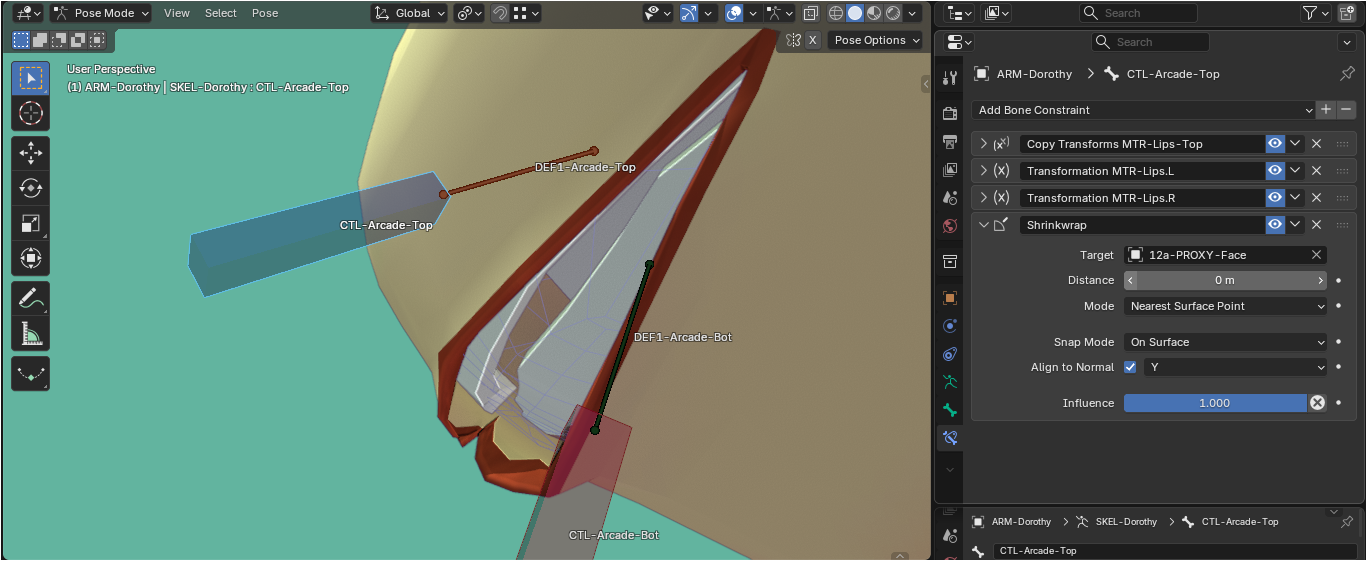Open the World properties tab
The width and height of the screenshot is (1367, 561).
point(950,226)
